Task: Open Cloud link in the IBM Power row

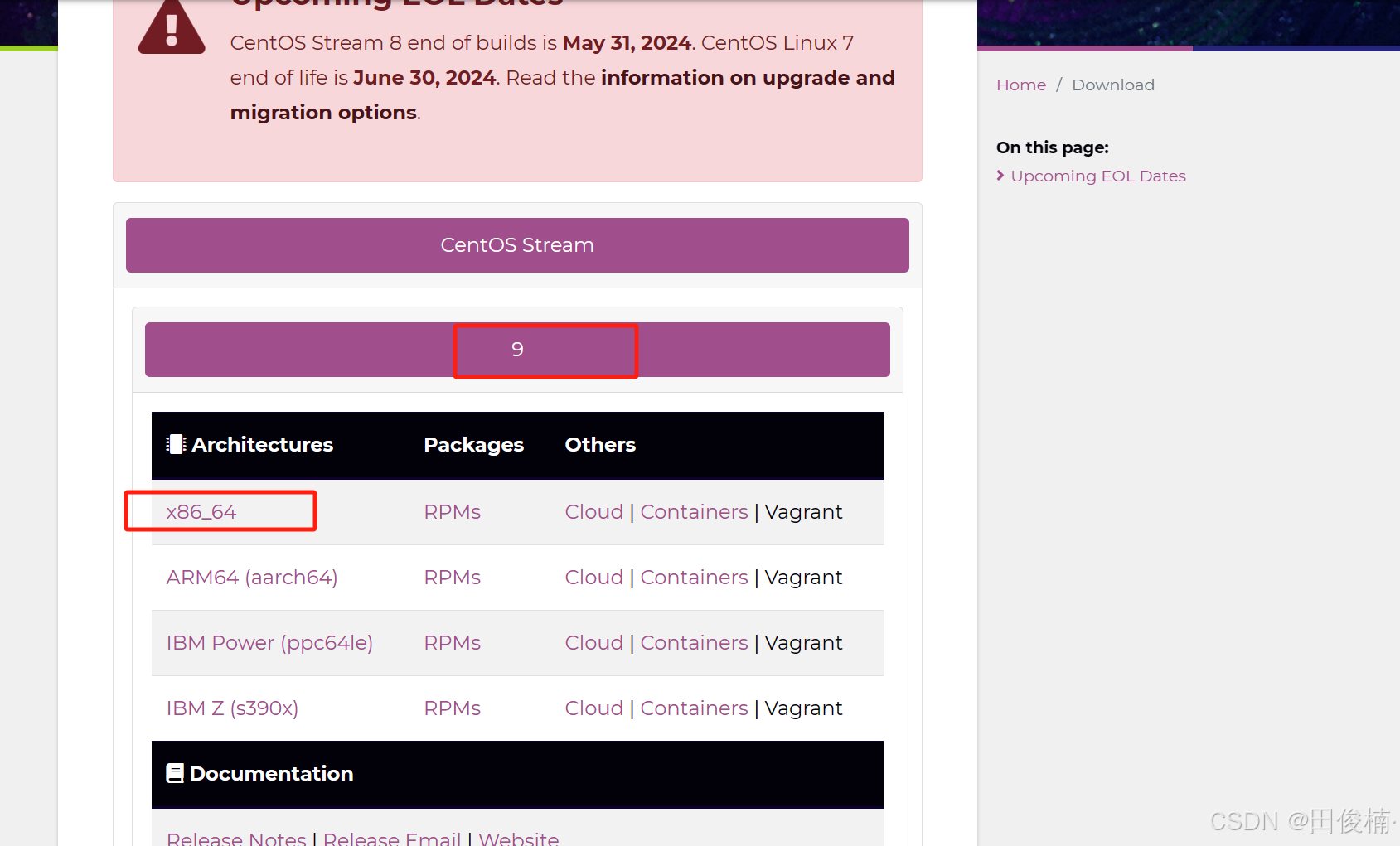Action: pos(594,643)
